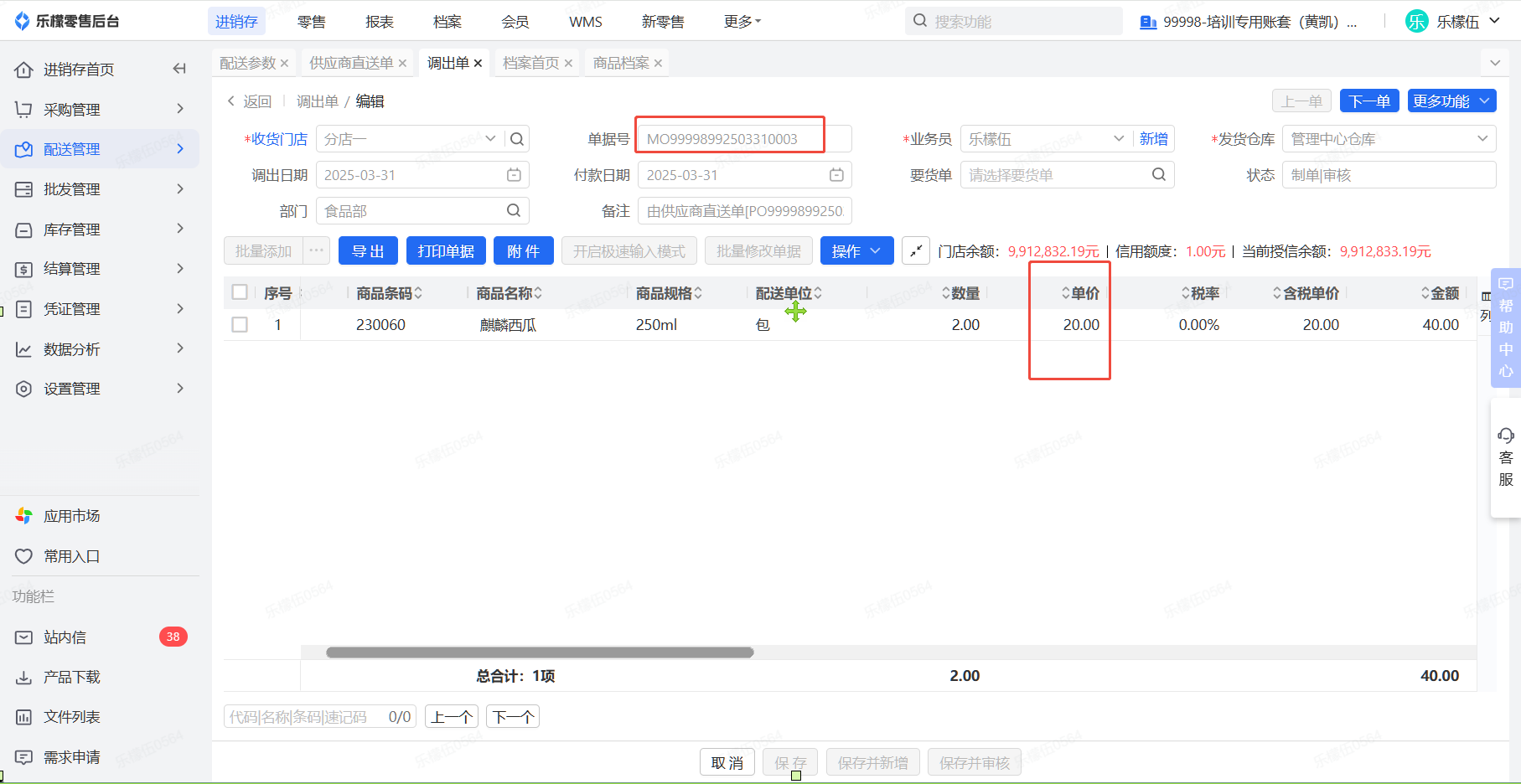The image size is (1521, 784).
Task: Open the 报表 top menu
Action: (x=380, y=22)
